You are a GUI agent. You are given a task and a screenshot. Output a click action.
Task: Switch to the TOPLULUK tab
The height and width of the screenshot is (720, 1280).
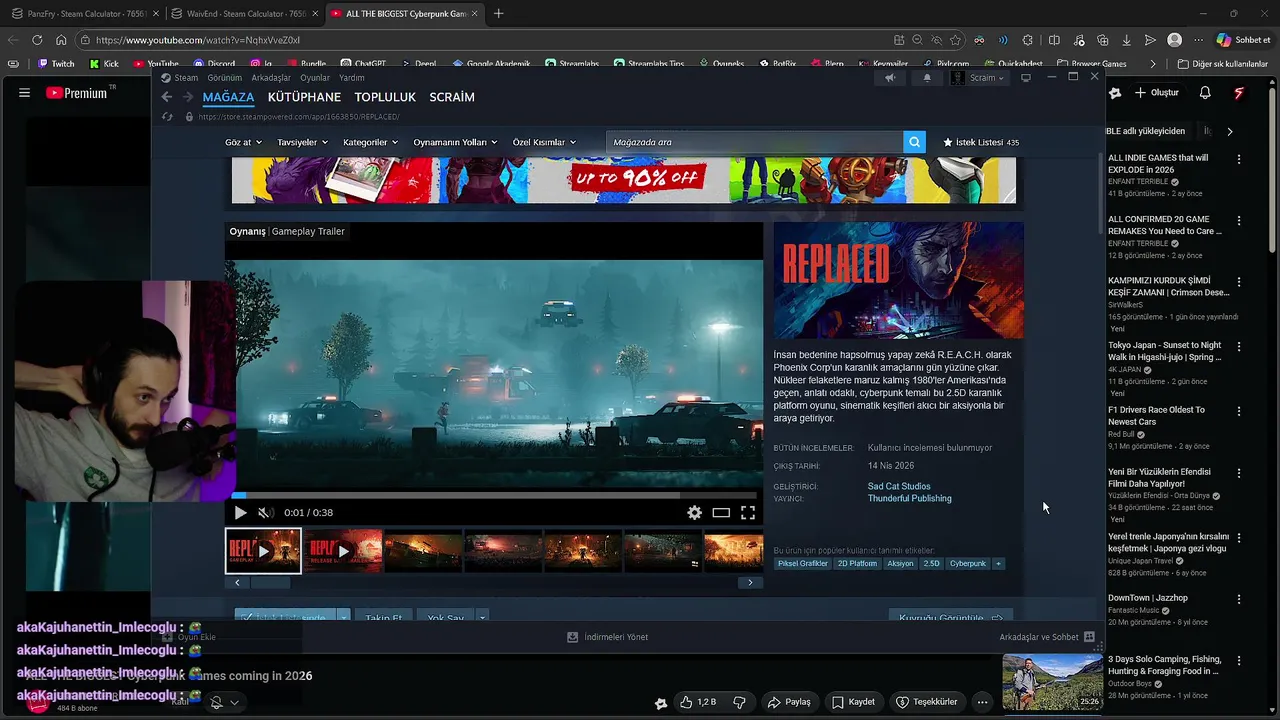[x=385, y=97]
